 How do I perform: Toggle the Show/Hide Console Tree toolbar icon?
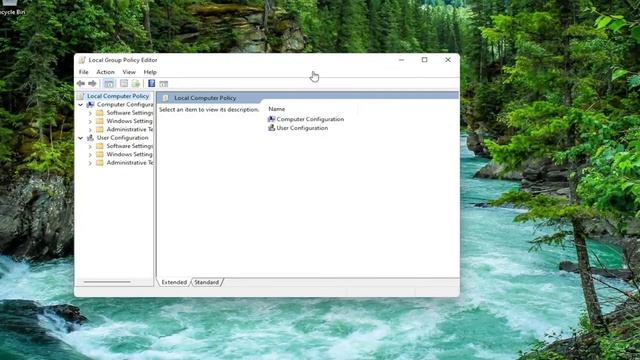pos(109,84)
